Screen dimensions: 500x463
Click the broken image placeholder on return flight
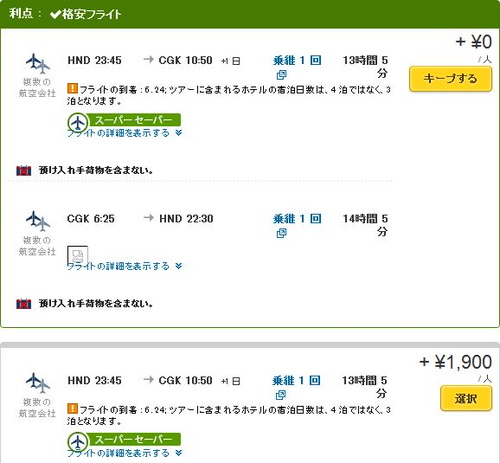tap(78, 255)
